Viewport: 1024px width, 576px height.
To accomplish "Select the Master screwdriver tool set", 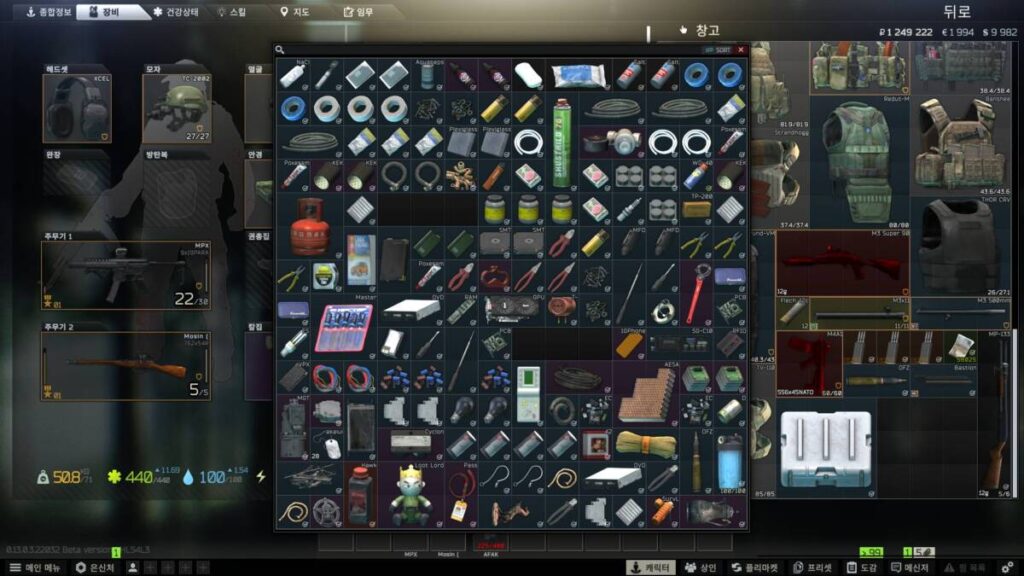I will [345, 327].
